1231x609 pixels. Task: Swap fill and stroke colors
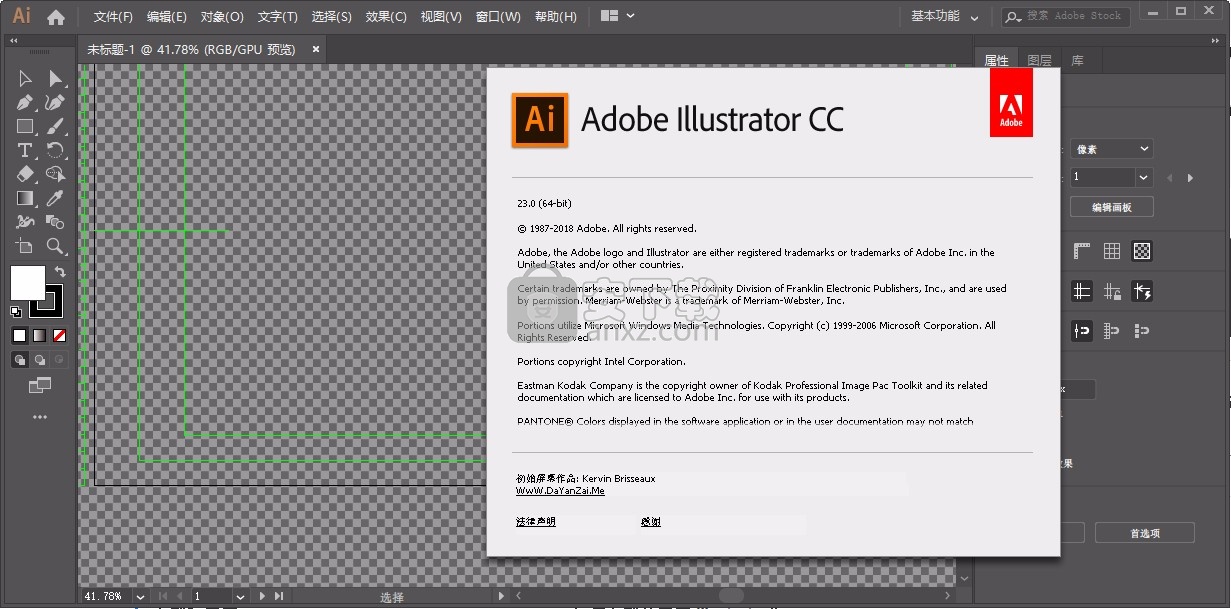point(60,271)
